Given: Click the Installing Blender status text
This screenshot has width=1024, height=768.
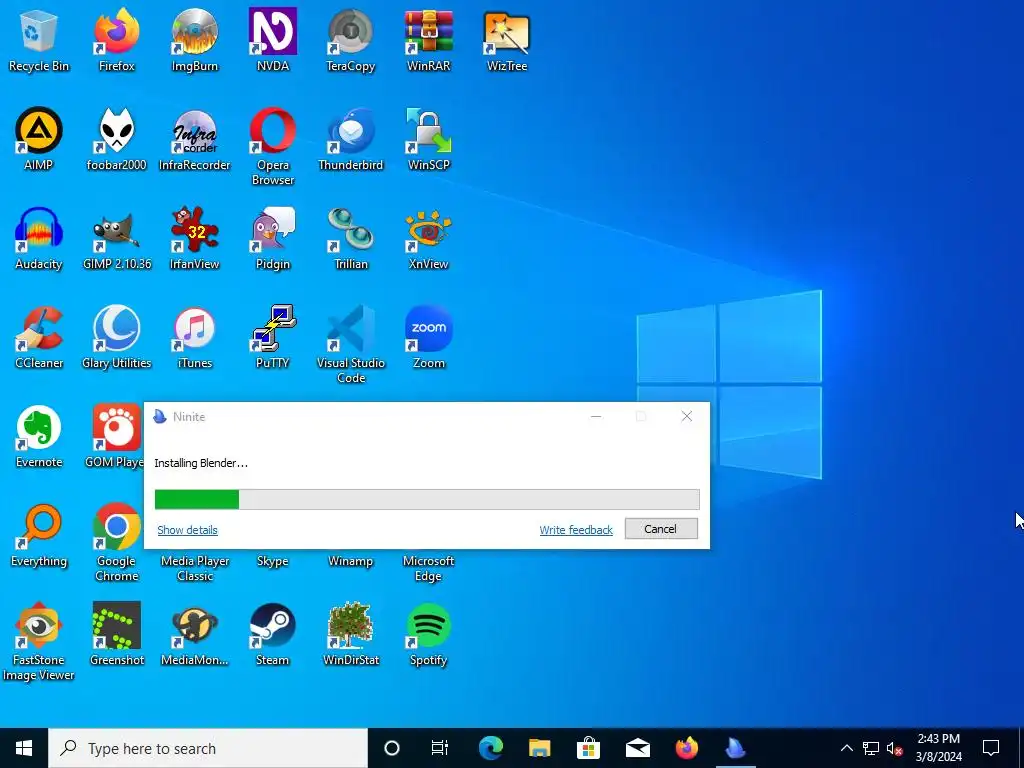Looking at the screenshot, I should point(201,463).
